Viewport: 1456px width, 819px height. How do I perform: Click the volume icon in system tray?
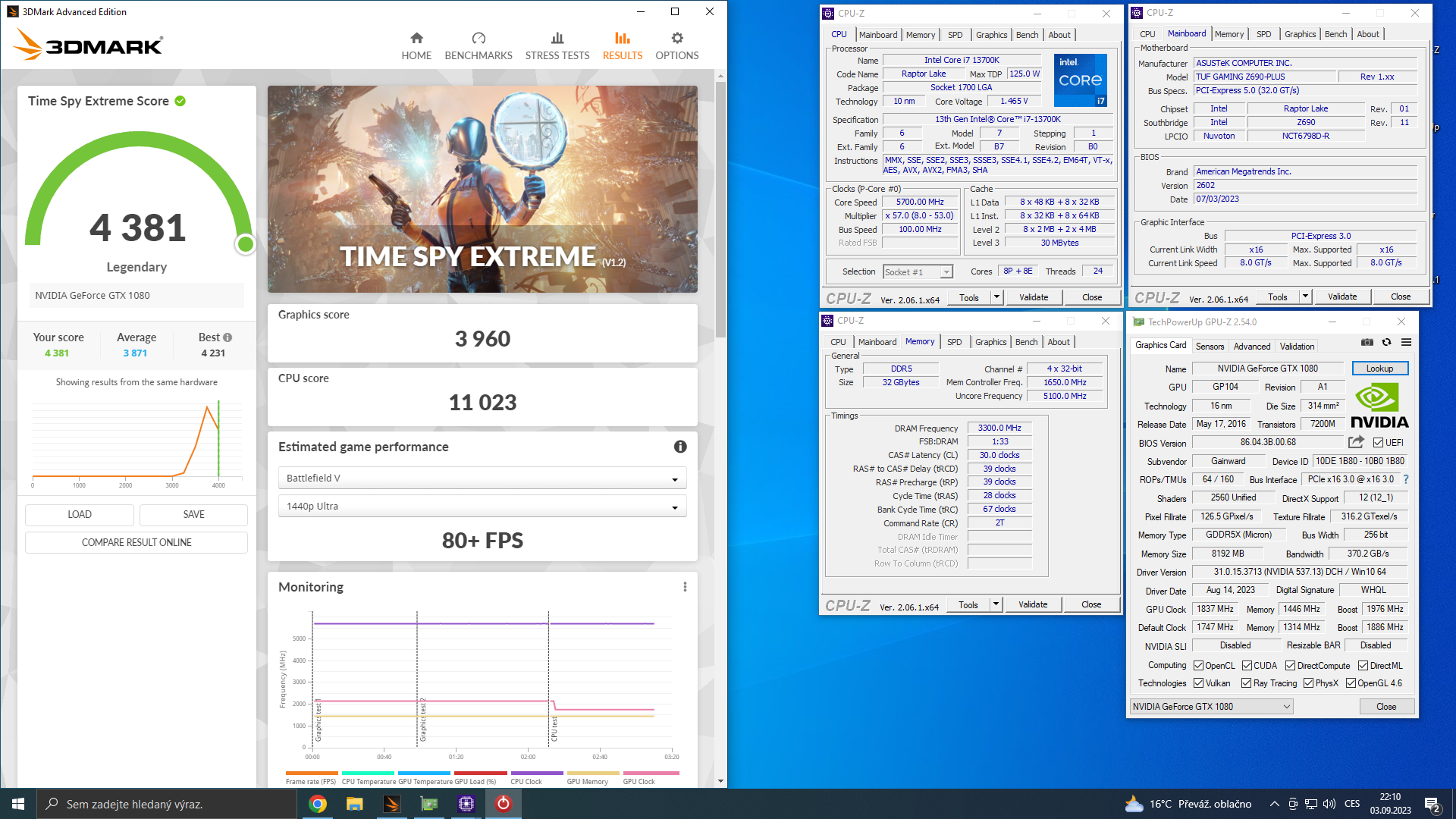[1329, 804]
